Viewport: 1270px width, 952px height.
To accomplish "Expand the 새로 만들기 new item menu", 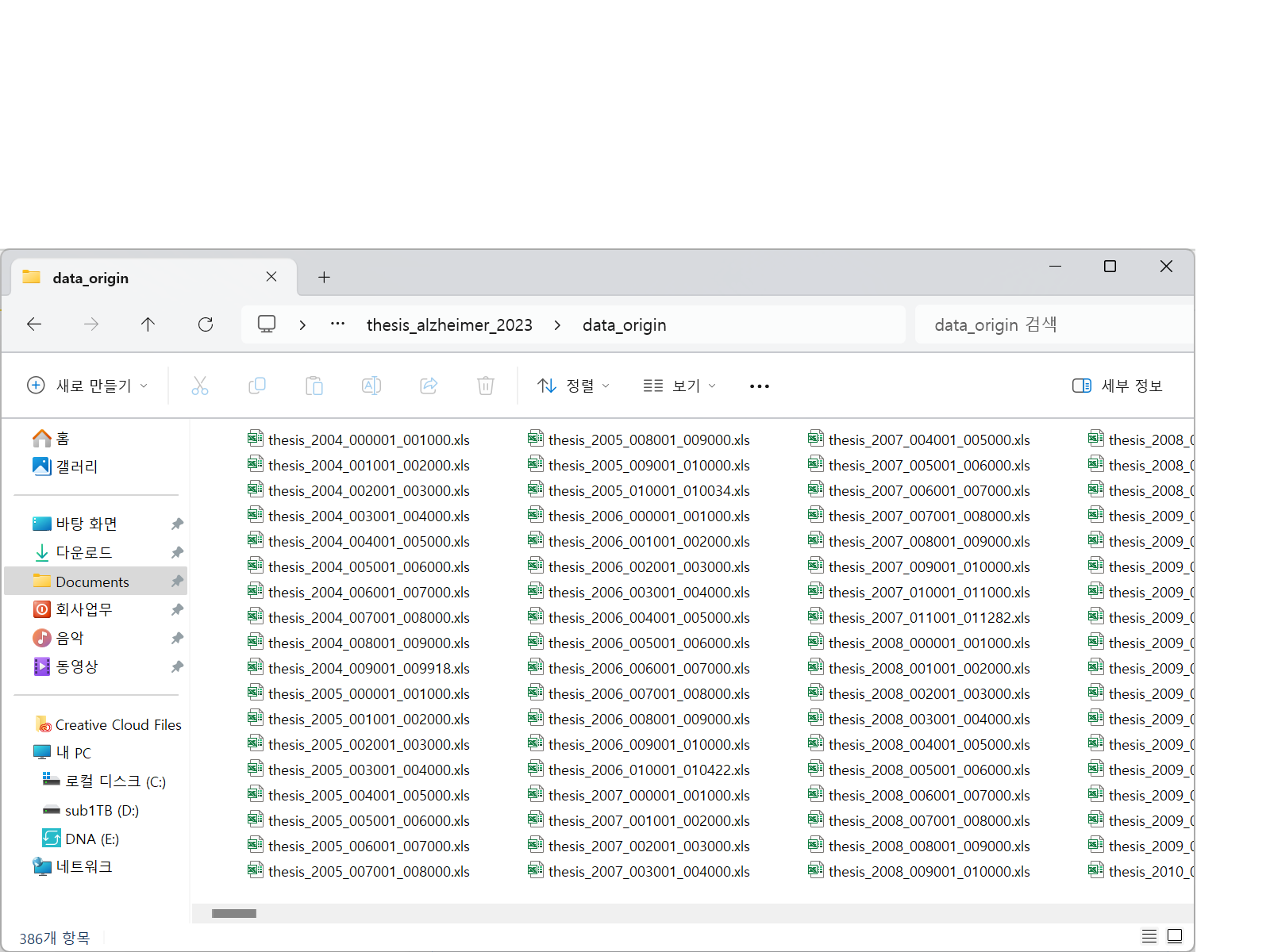I will (x=87, y=386).
